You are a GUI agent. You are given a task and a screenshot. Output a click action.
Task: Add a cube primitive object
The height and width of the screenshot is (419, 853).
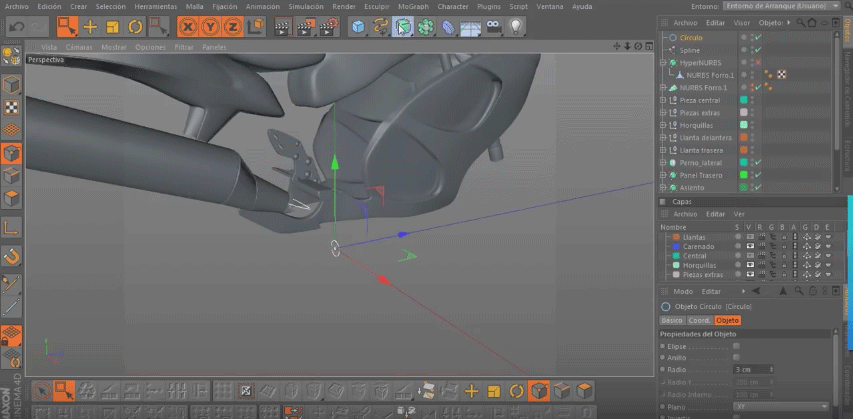click(358, 27)
